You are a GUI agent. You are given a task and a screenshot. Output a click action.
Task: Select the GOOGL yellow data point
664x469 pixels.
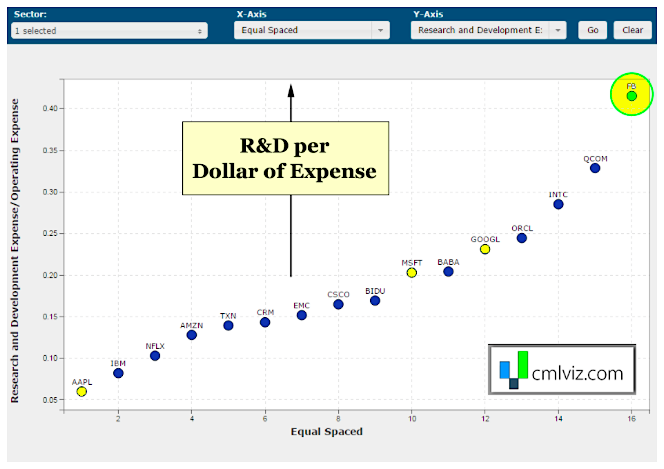pyautogui.click(x=485, y=249)
